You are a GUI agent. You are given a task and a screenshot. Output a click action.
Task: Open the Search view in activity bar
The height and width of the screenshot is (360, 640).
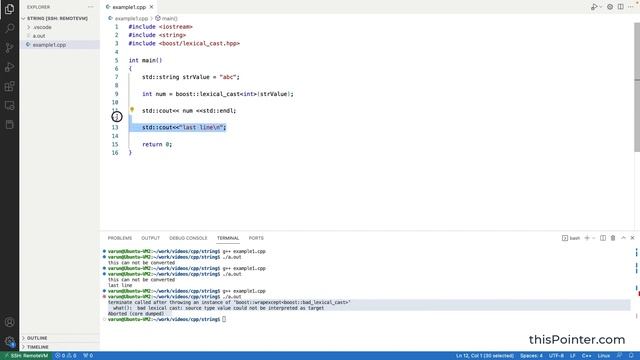[9, 28]
